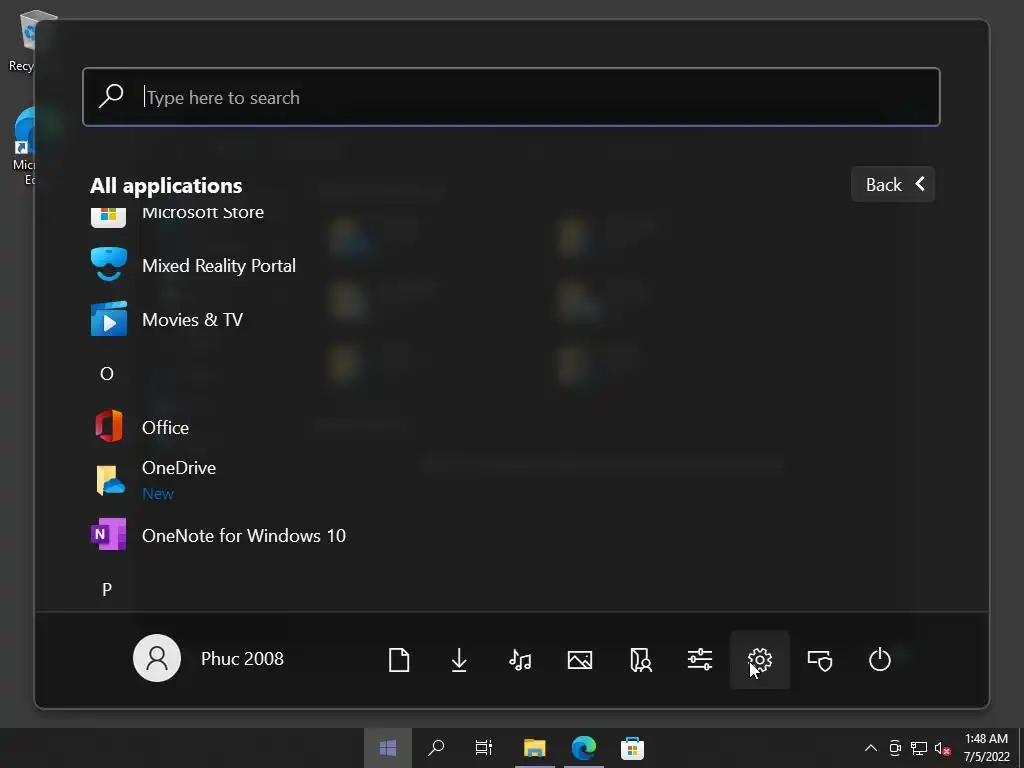Open Task View on taskbar
The width and height of the screenshot is (1024, 768).
484,748
